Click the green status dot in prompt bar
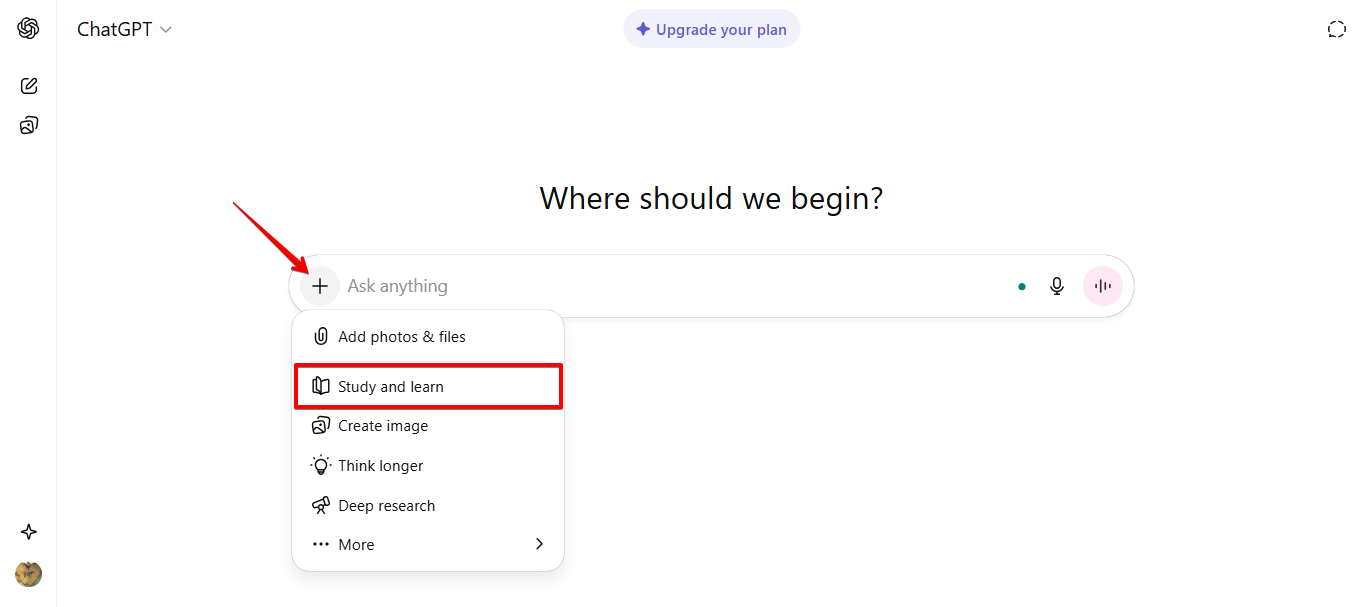1365x607 pixels. pos(1021,286)
